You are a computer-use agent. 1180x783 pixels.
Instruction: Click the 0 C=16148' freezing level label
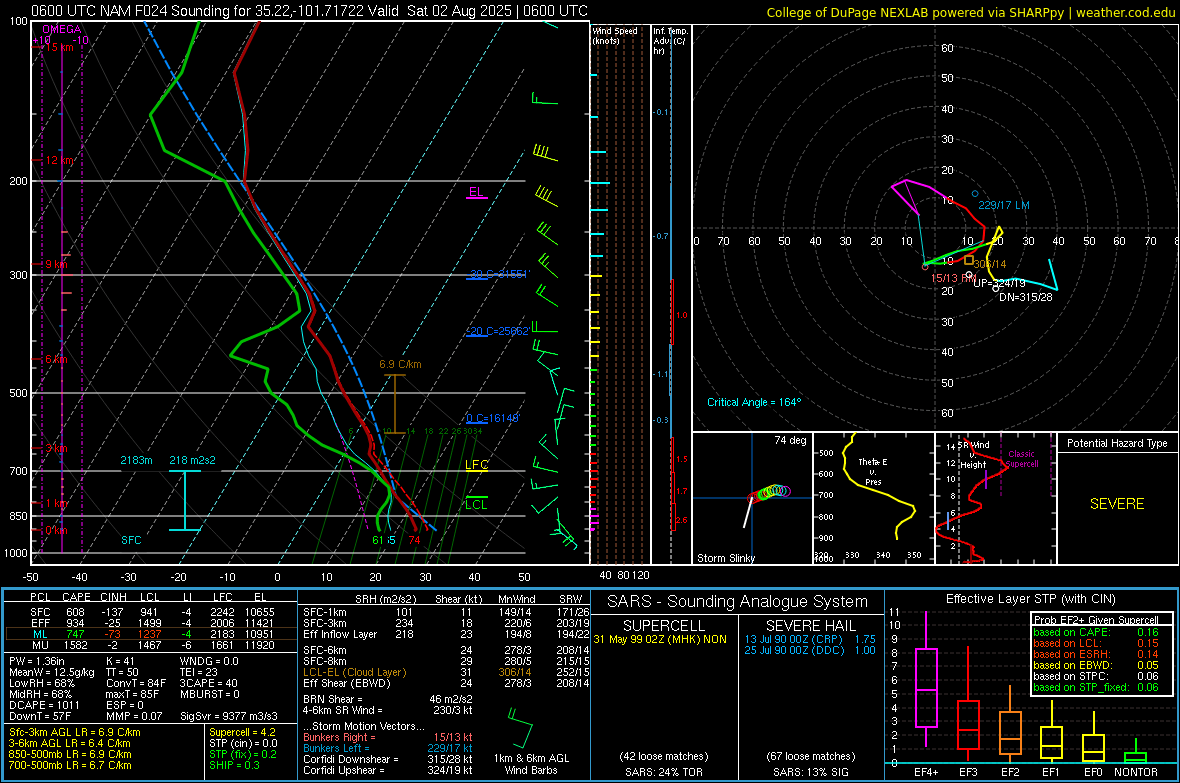[x=493, y=418]
